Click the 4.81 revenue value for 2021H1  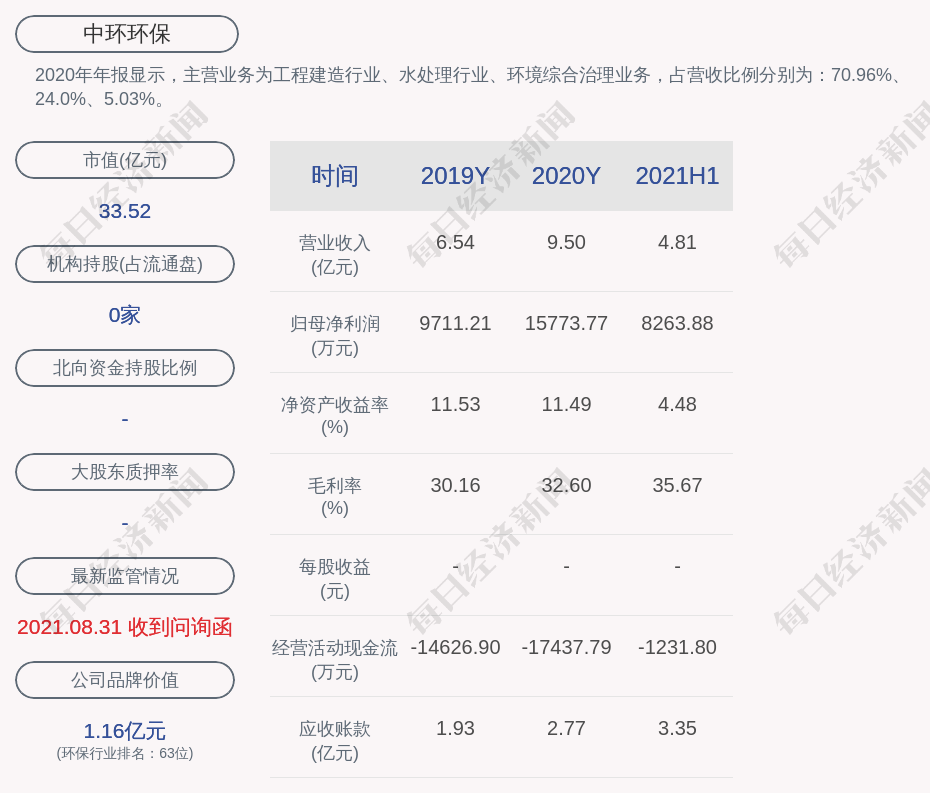coord(677,243)
